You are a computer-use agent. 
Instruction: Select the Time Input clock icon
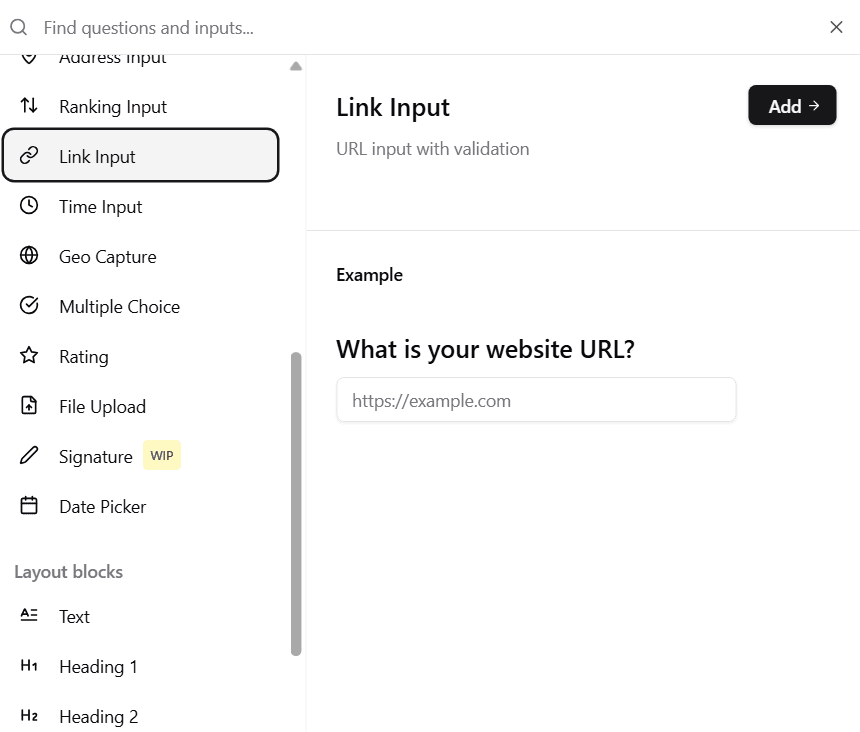[27, 206]
